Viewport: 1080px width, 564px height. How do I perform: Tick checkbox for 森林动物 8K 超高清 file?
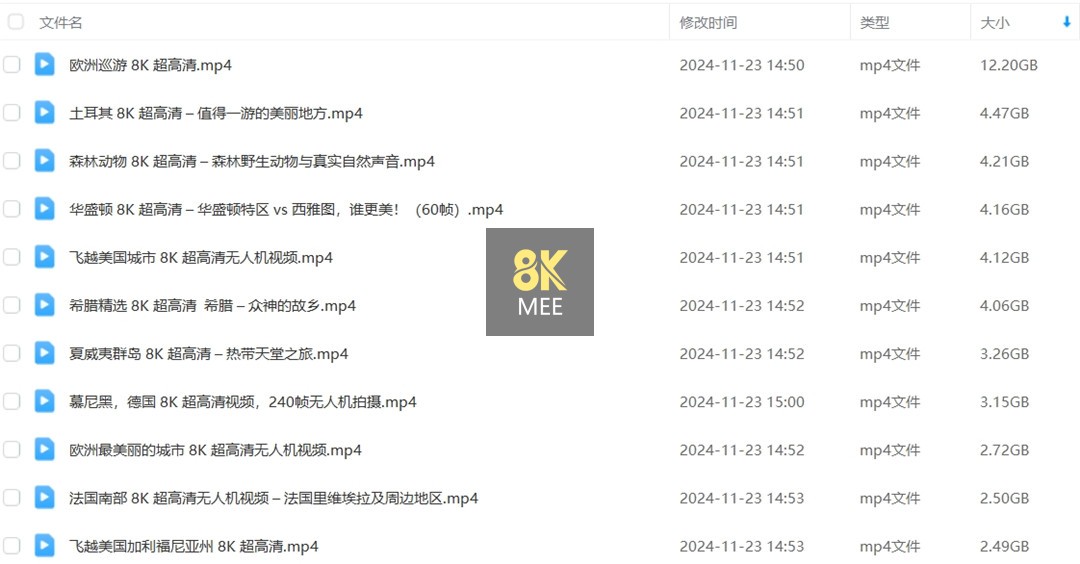12,161
